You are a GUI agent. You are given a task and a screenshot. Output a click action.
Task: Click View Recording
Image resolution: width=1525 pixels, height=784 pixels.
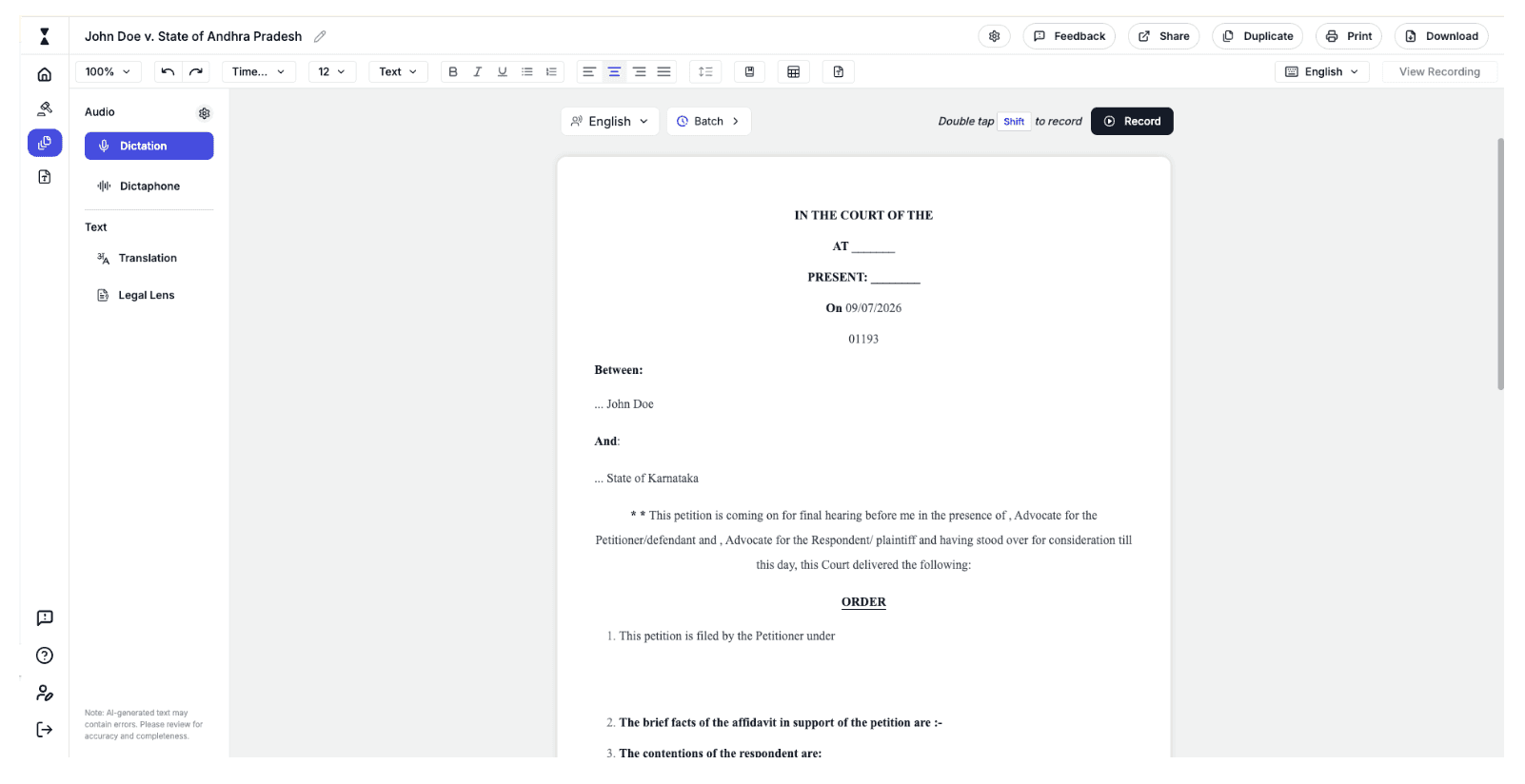point(1439,71)
